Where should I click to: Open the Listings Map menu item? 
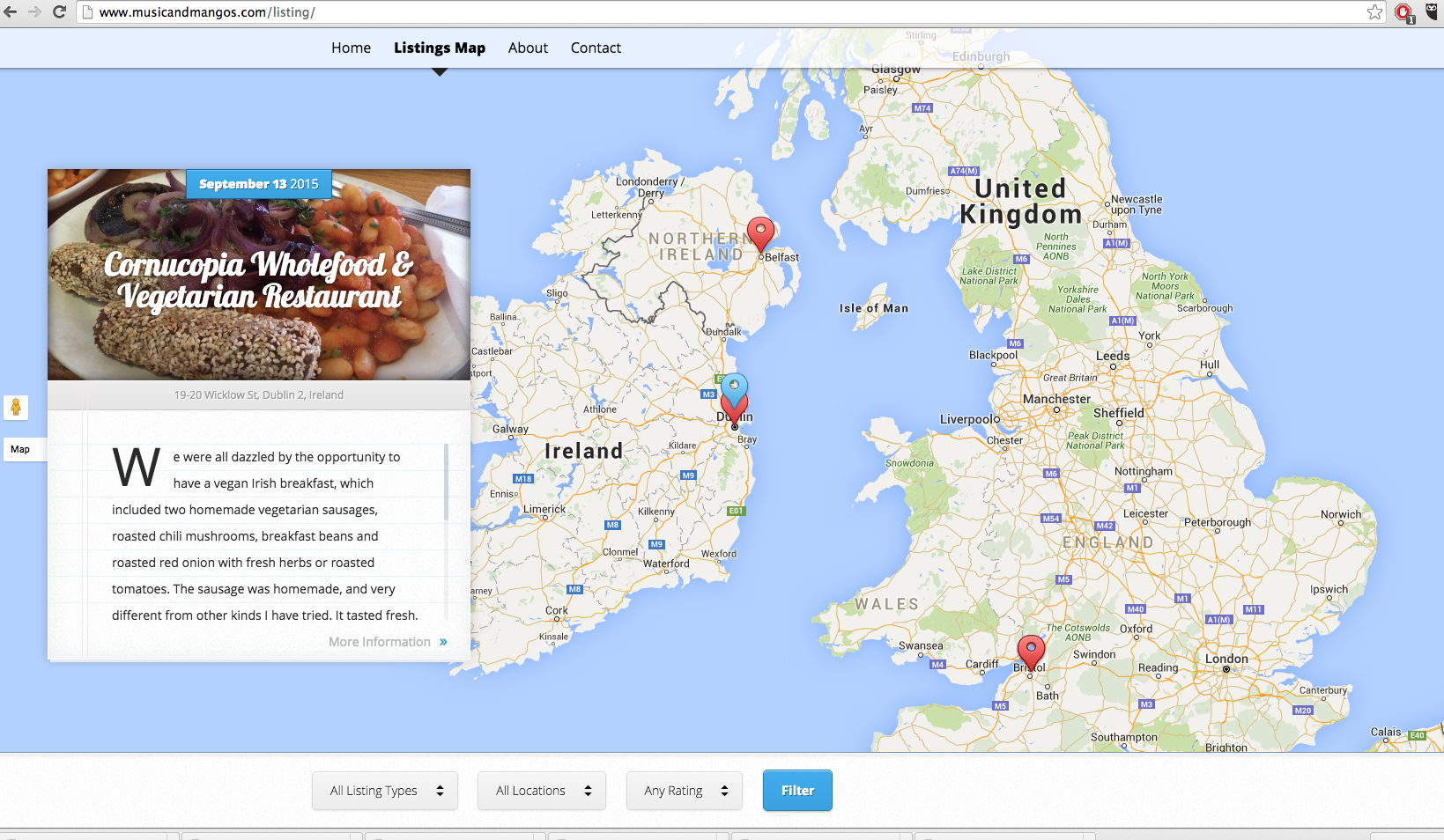pyautogui.click(x=440, y=48)
